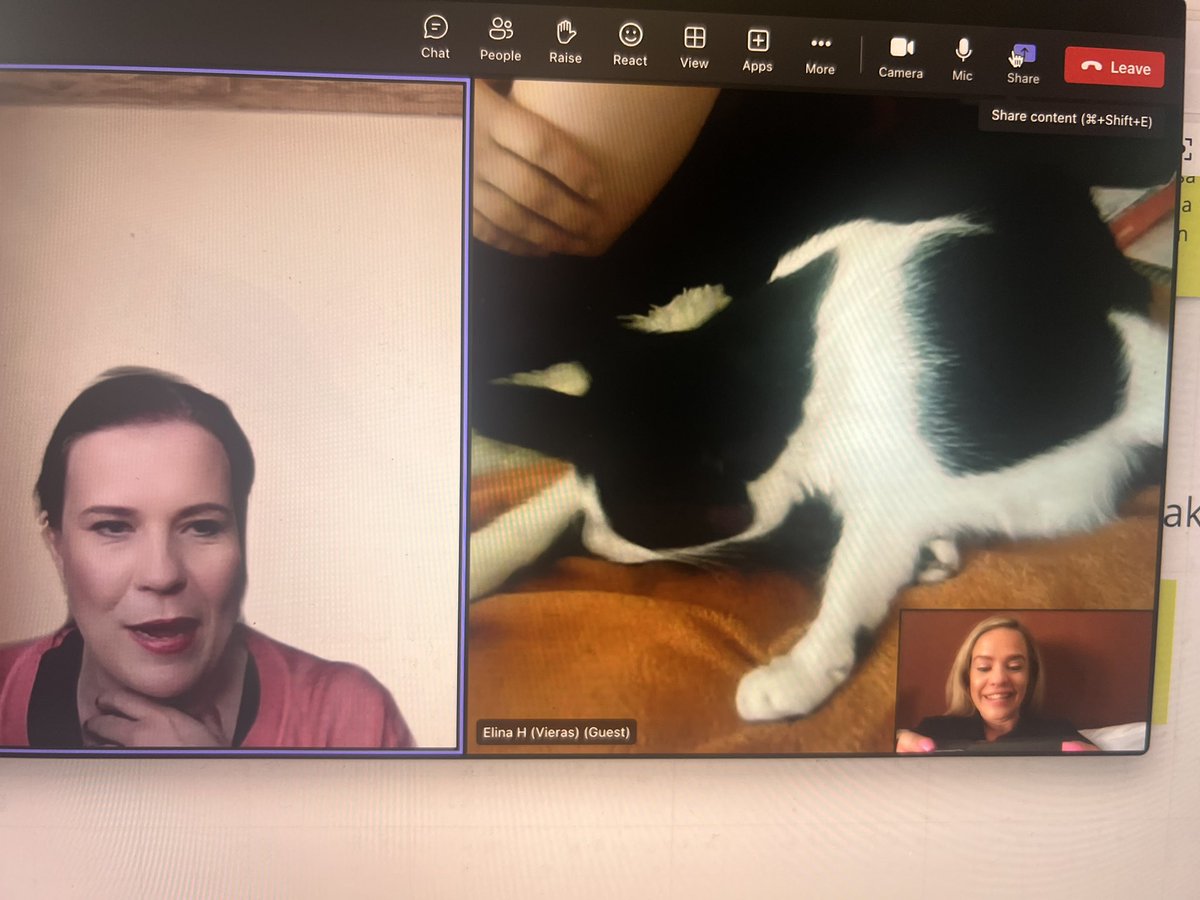Change the meeting View layout
Viewport: 1200px width, 900px height.
click(694, 47)
